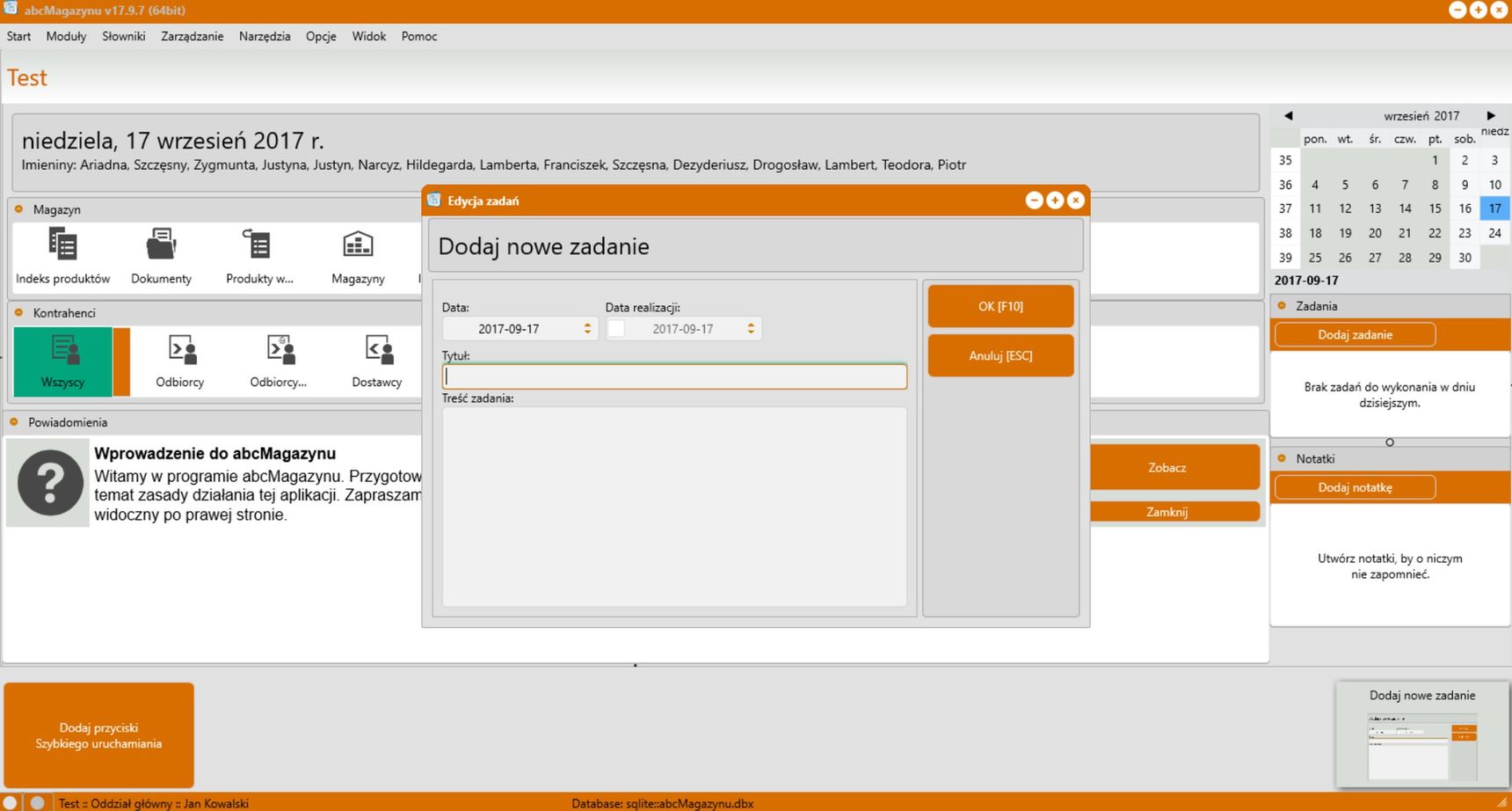Viewport: 1512px width, 811px height.
Task: Open the Pomoc menu
Action: [419, 36]
